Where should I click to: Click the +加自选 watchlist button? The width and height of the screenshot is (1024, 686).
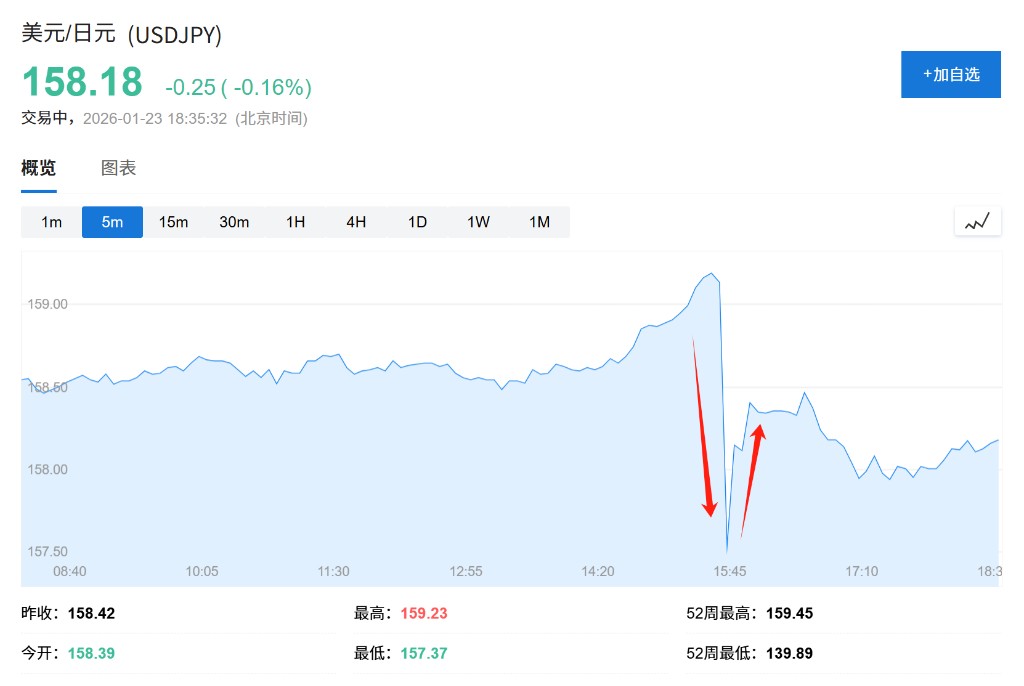(x=950, y=75)
